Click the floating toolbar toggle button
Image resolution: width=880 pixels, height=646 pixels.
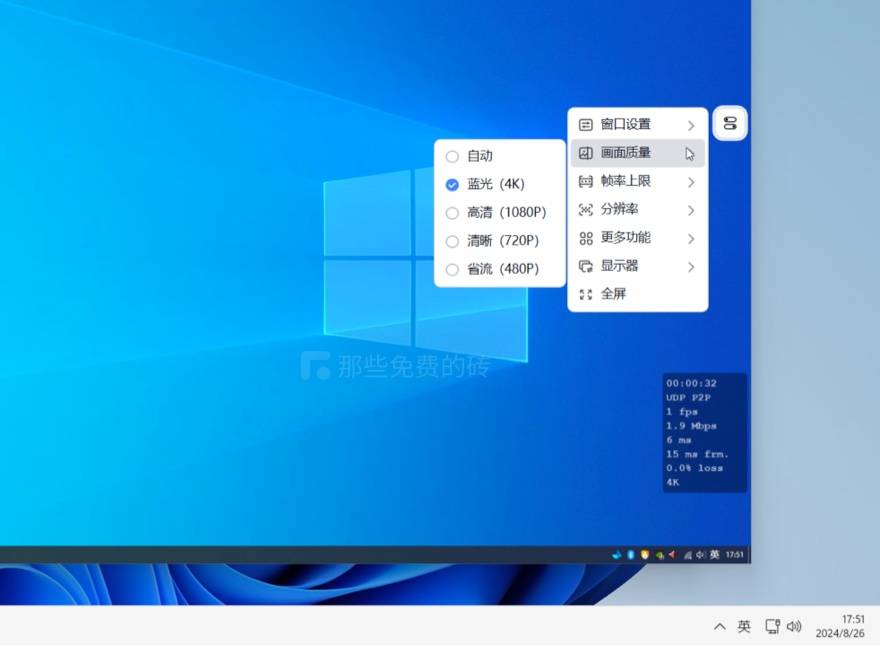pyautogui.click(x=730, y=123)
